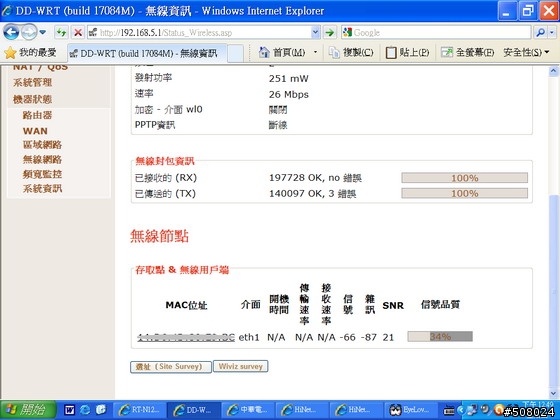Expand the address bar dropdown arrow
This screenshot has width=560, height=420.
[316, 33]
